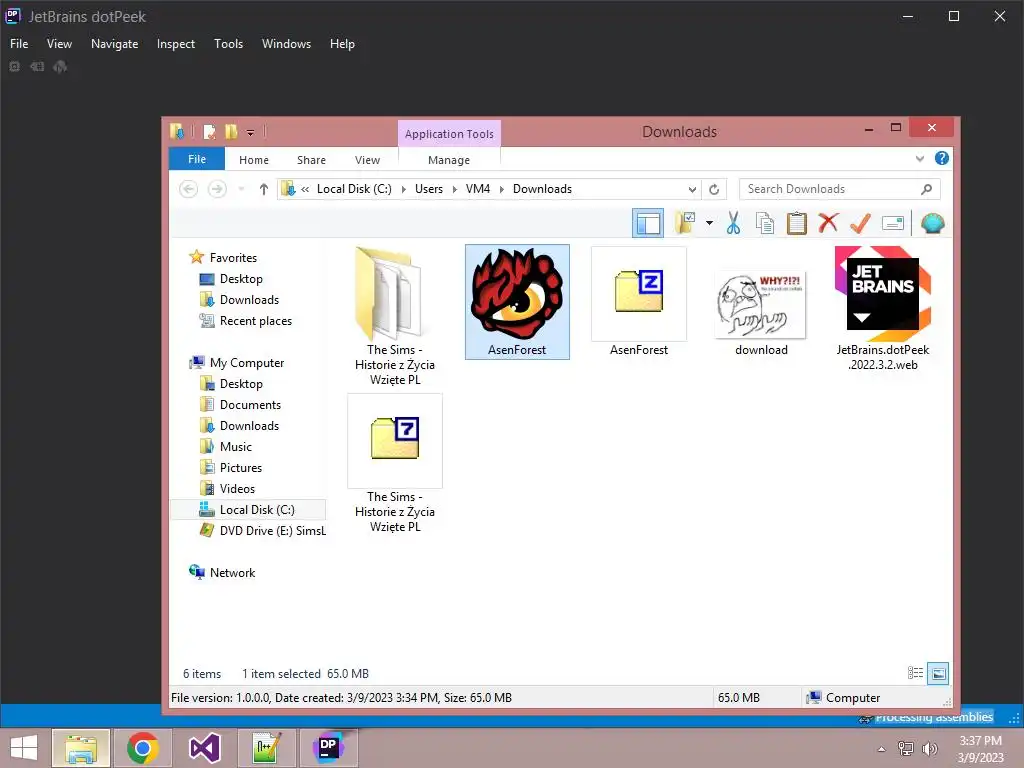Select Music under My Computer

pyautogui.click(x=236, y=447)
